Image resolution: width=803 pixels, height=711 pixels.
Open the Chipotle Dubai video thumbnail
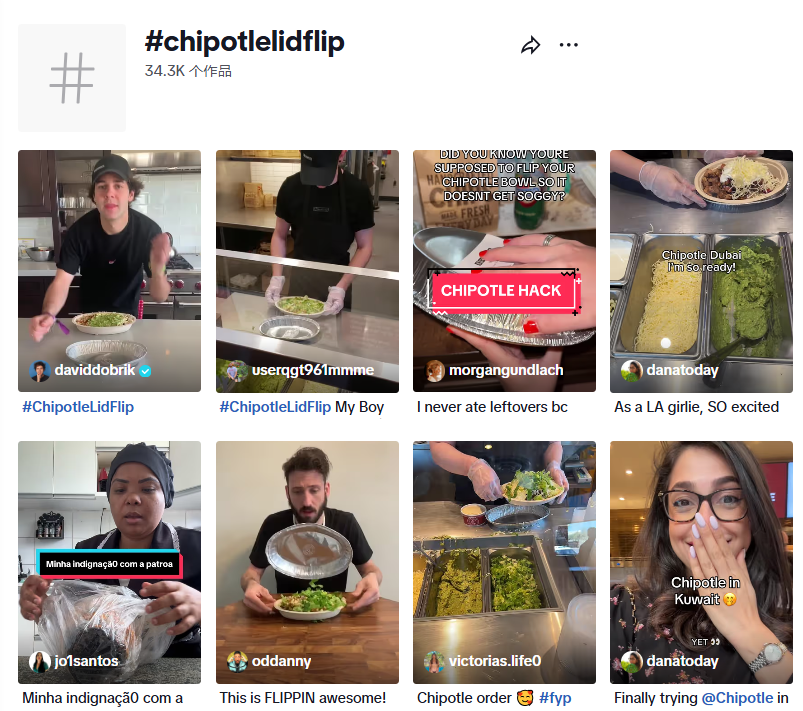pyautogui.click(x=701, y=271)
